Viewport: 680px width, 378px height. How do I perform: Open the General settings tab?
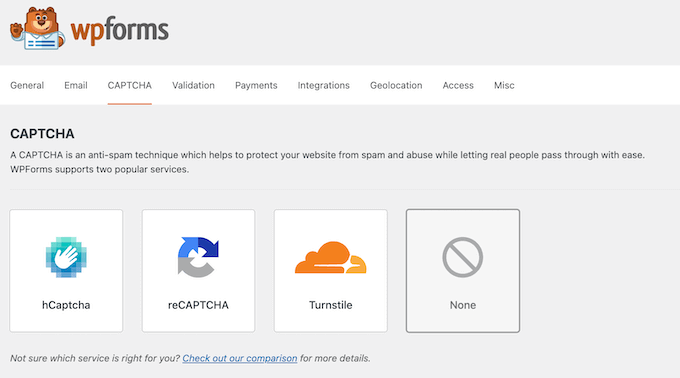[x=27, y=85]
